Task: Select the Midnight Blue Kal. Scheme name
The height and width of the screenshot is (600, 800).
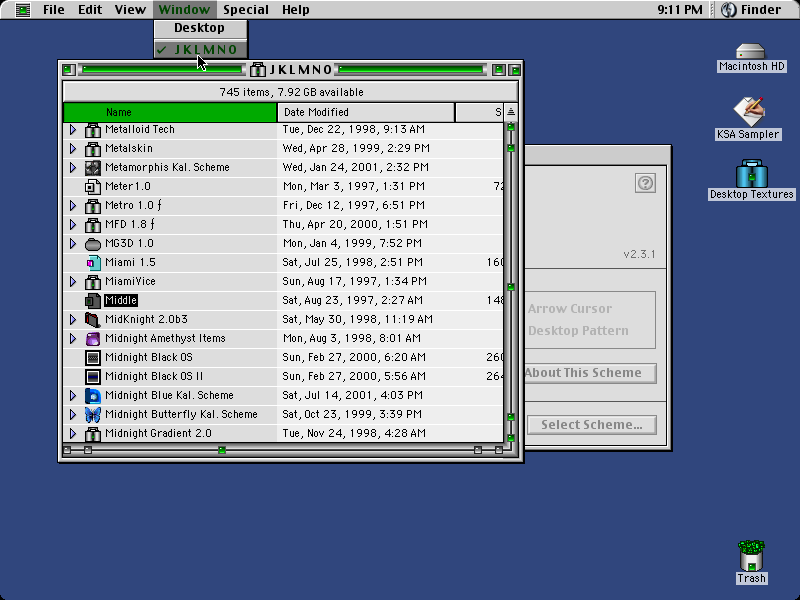Action: point(169,395)
